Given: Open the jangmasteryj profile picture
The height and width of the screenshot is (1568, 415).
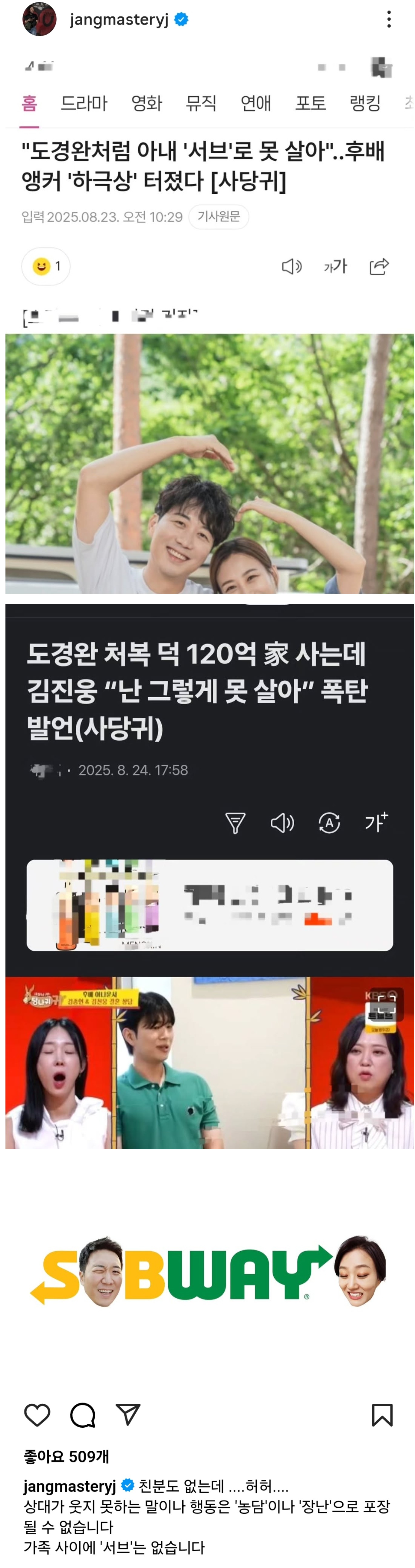Looking at the screenshot, I should click(x=39, y=19).
